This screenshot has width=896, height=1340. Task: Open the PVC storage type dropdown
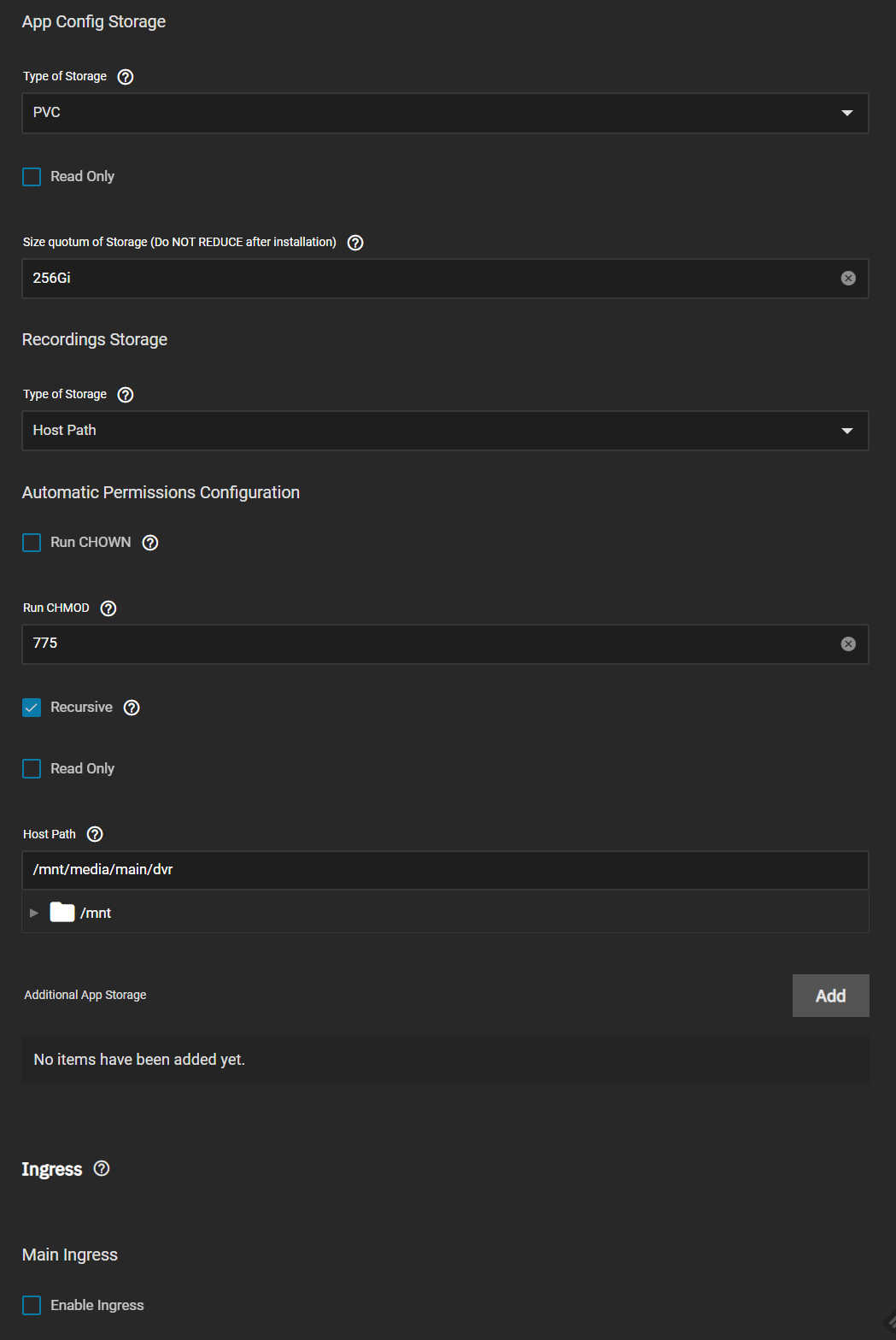tap(445, 113)
